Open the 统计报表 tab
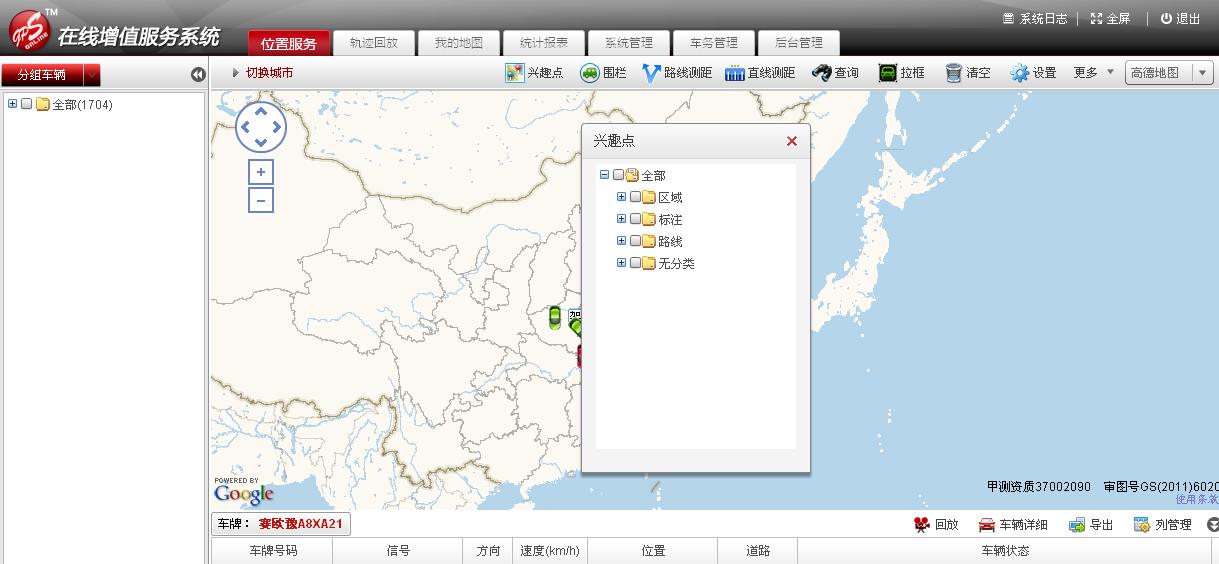 [544, 43]
